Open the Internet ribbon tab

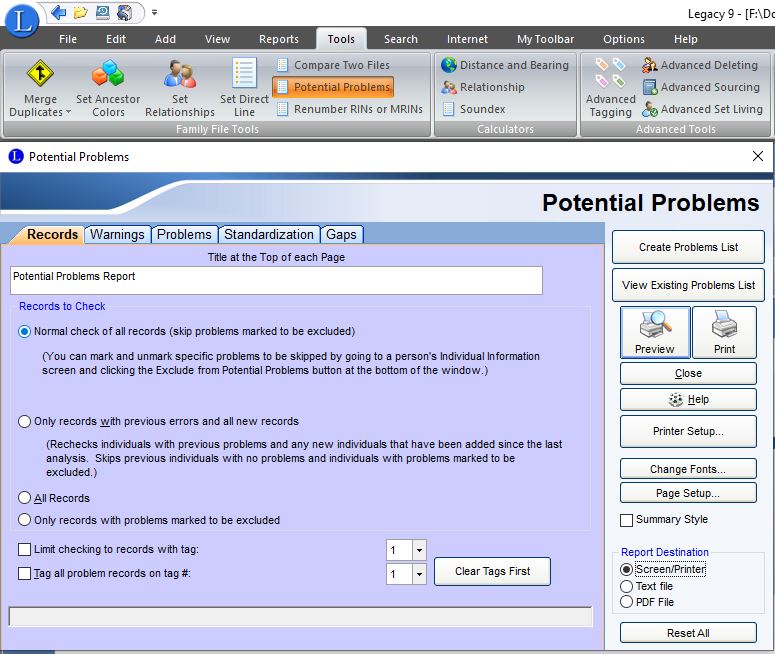(467, 39)
